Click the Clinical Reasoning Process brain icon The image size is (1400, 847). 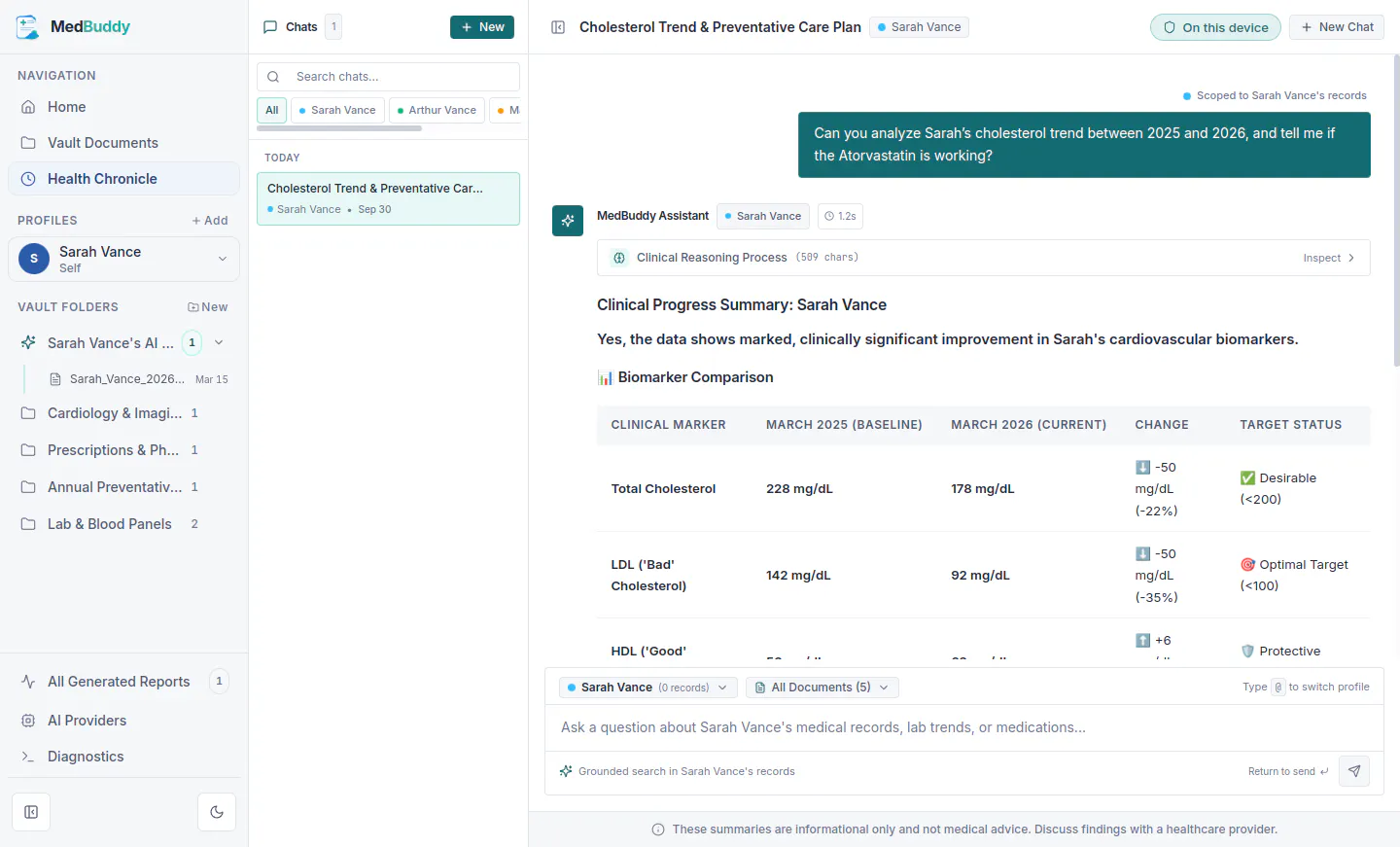coord(619,258)
